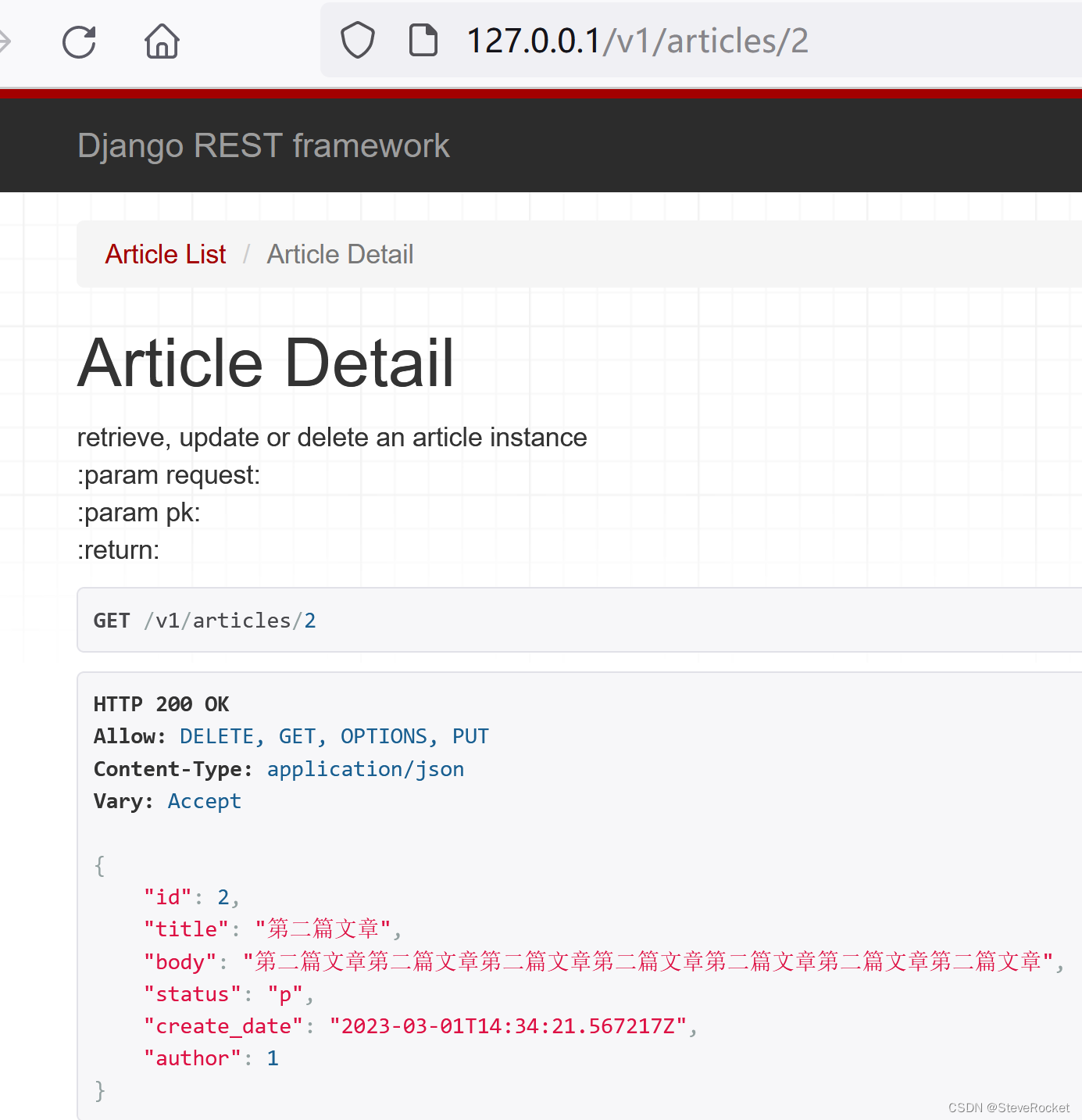Click the Allow header value 'DELETE, GET, OPTIONS, PUT'
Viewport: 1082px width, 1120px height.
[334, 737]
